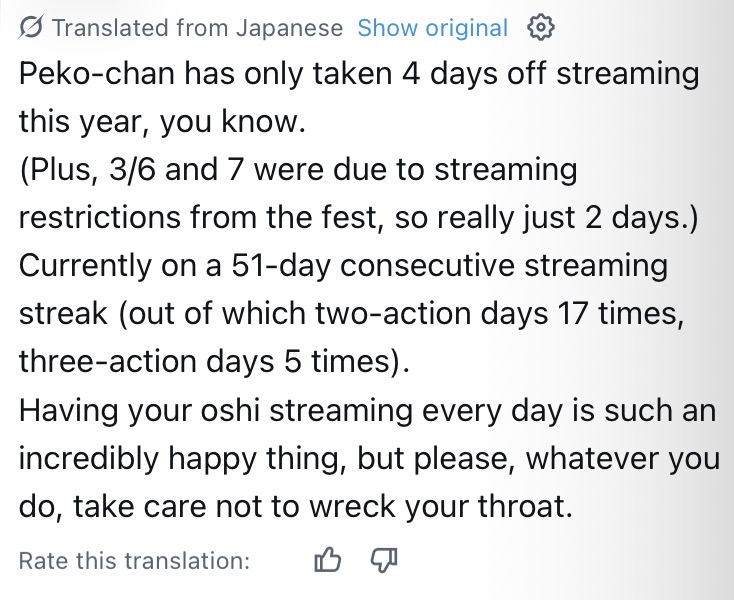Open translation settings gear
Image resolution: width=734 pixels, height=600 pixels.
pos(540,27)
